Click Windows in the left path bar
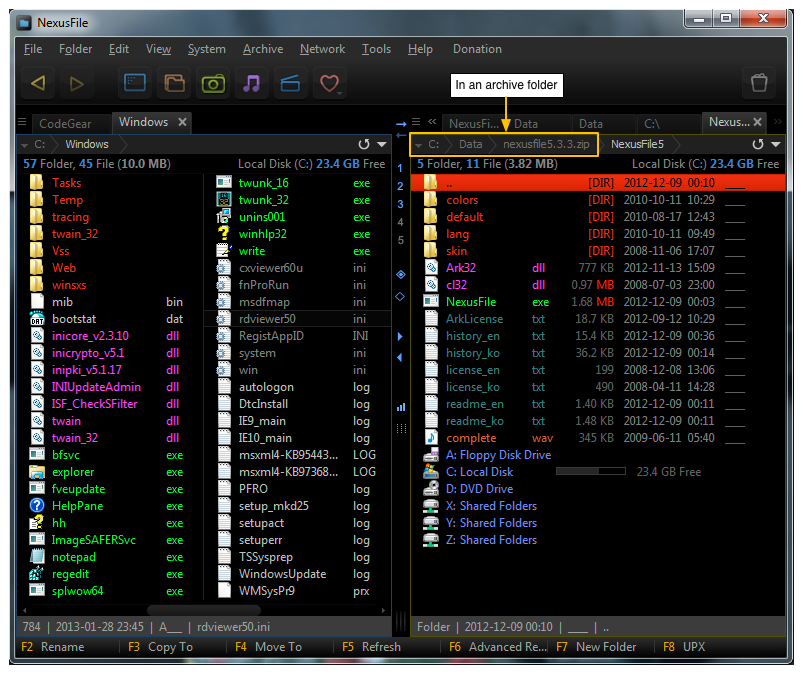This screenshot has width=803, height=674. pos(87,144)
